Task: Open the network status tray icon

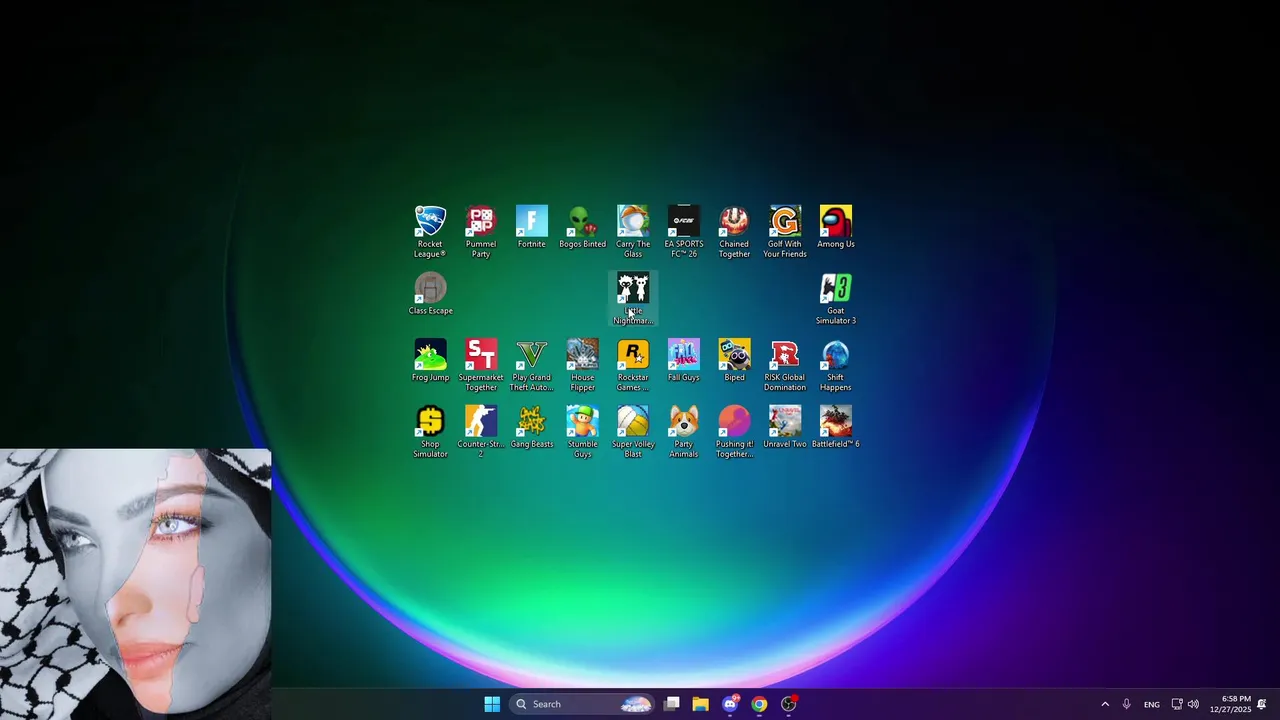Action: pyautogui.click(x=1177, y=704)
